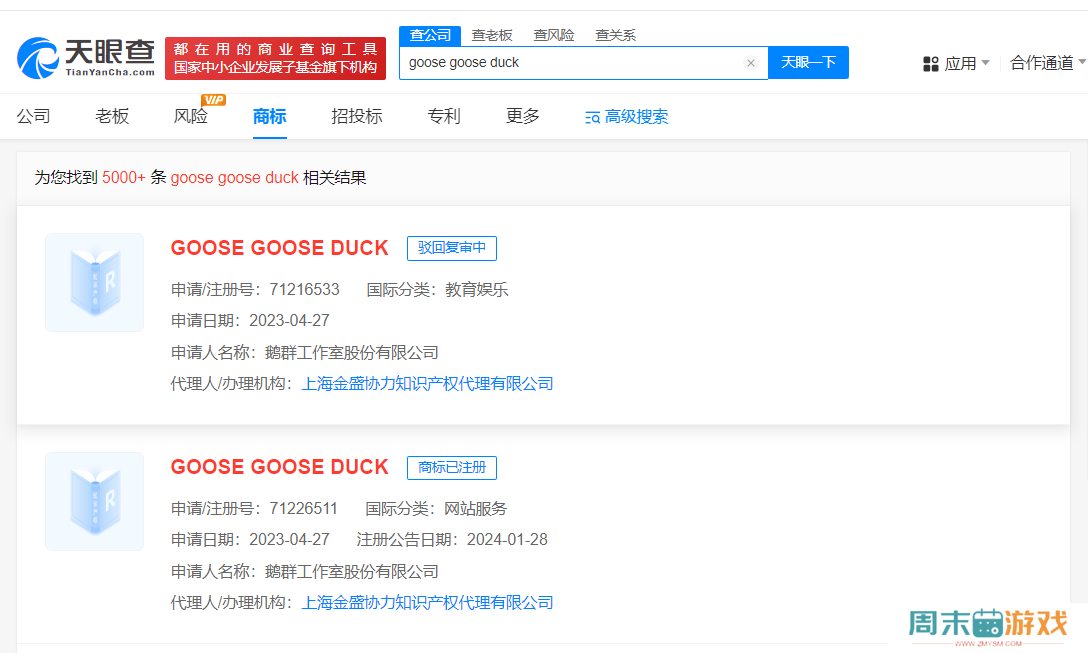
Task: Select the 查老板 search mode tab
Action: pyautogui.click(x=492, y=35)
